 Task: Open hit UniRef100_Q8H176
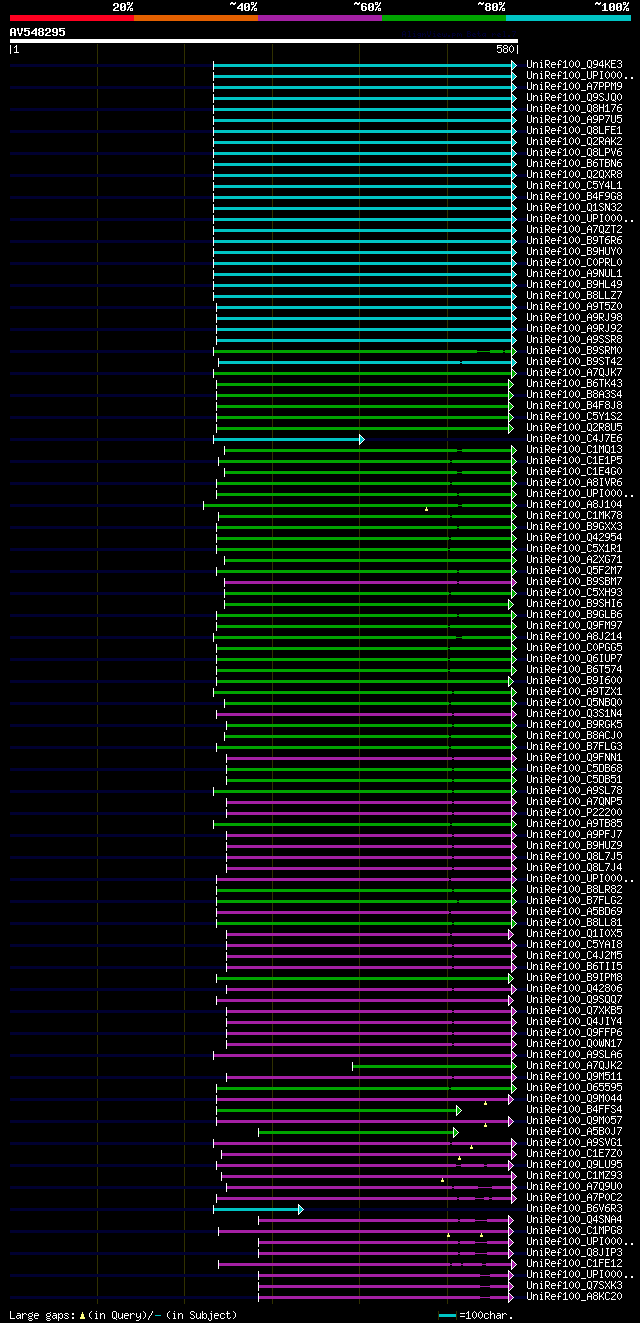[x=574, y=109]
